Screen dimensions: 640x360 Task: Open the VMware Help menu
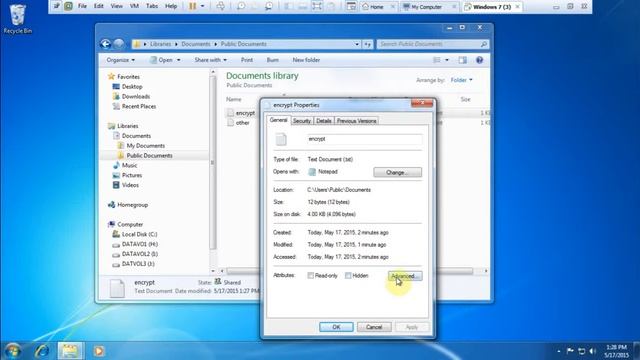point(171,7)
